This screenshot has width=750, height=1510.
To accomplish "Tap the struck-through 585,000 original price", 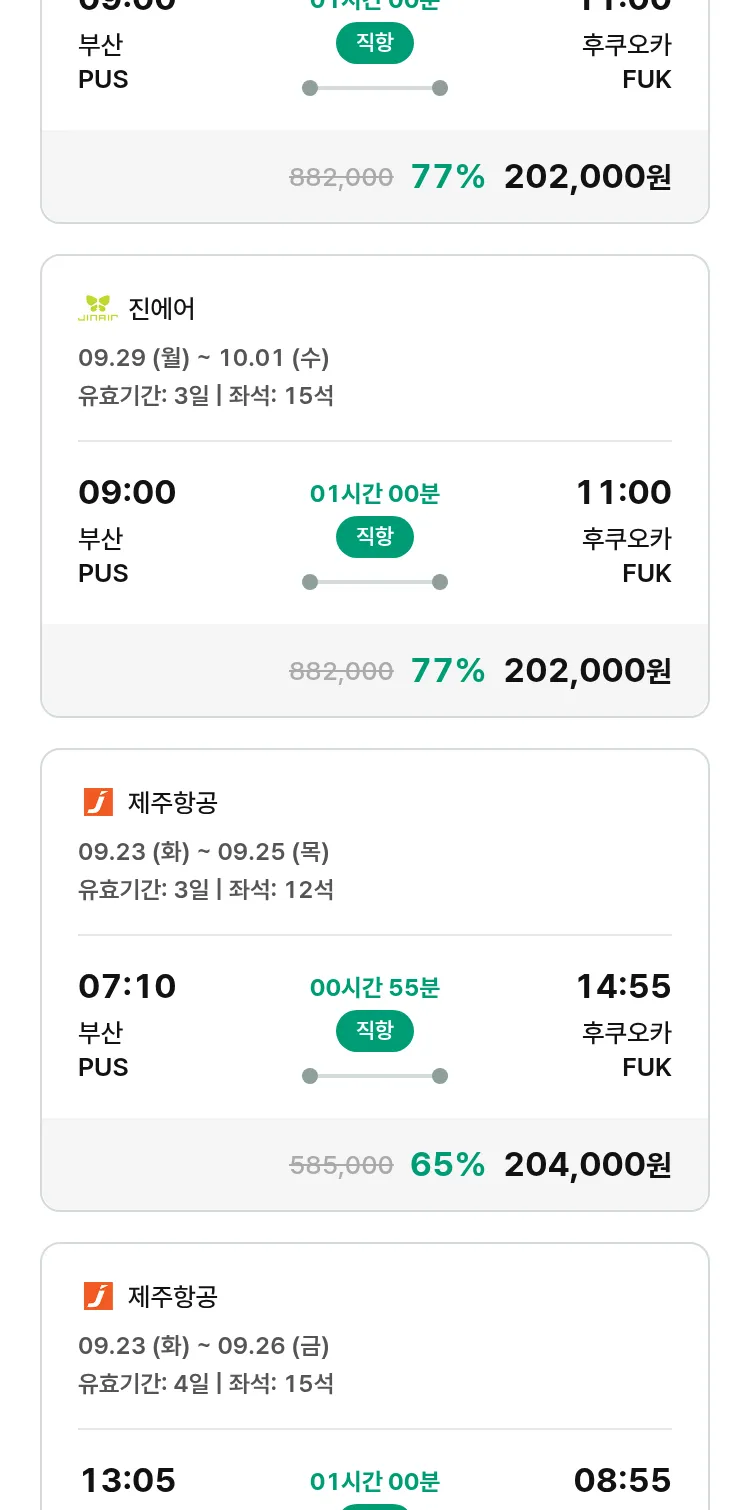I will pos(341,1165).
